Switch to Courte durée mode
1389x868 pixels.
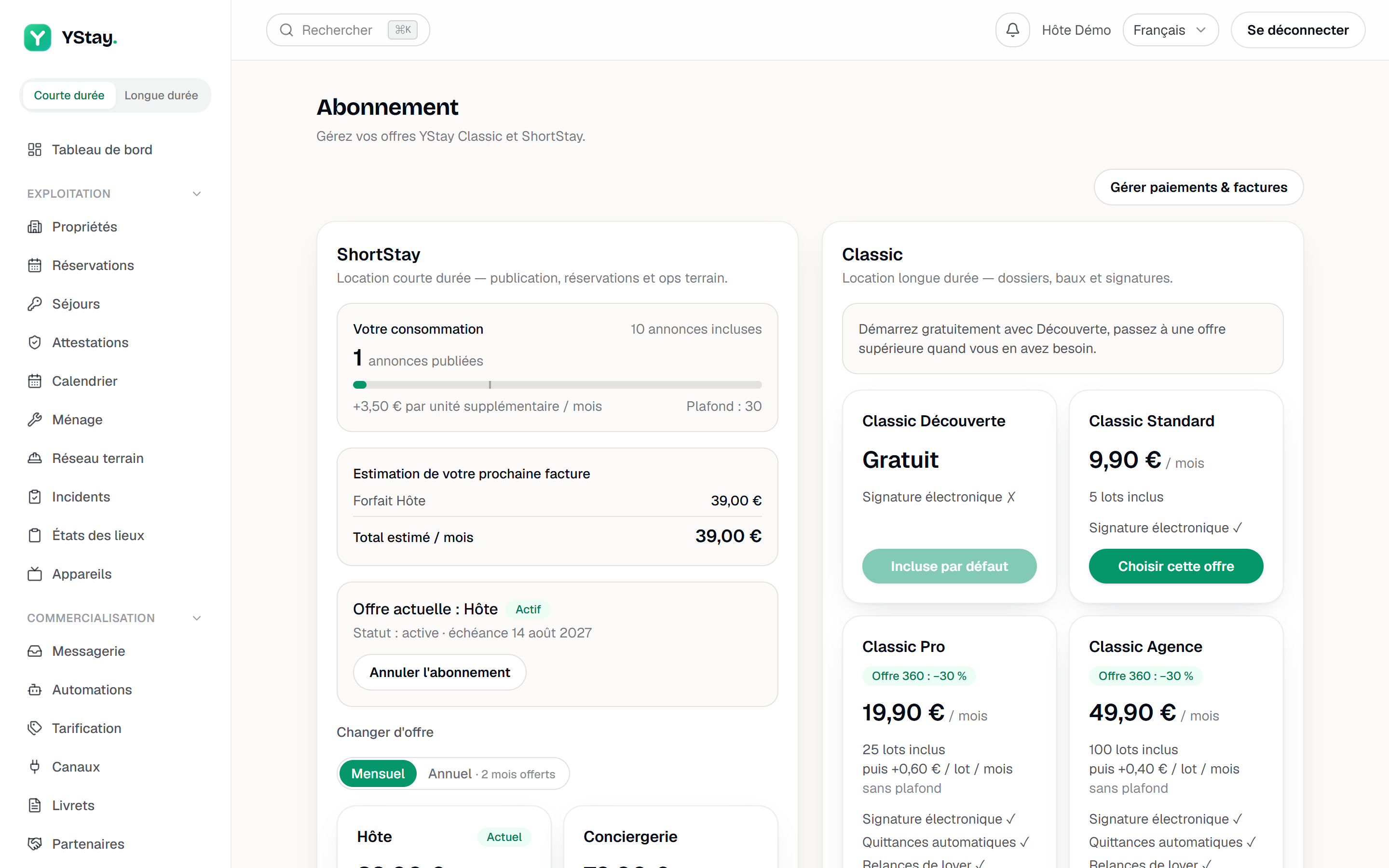(69, 95)
